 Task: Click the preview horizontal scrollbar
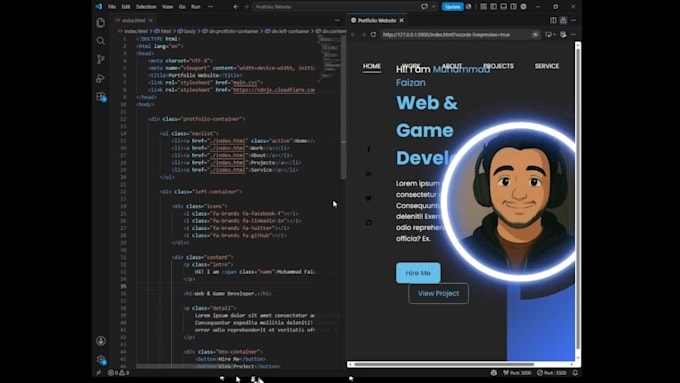pyautogui.click(x=444, y=364)
